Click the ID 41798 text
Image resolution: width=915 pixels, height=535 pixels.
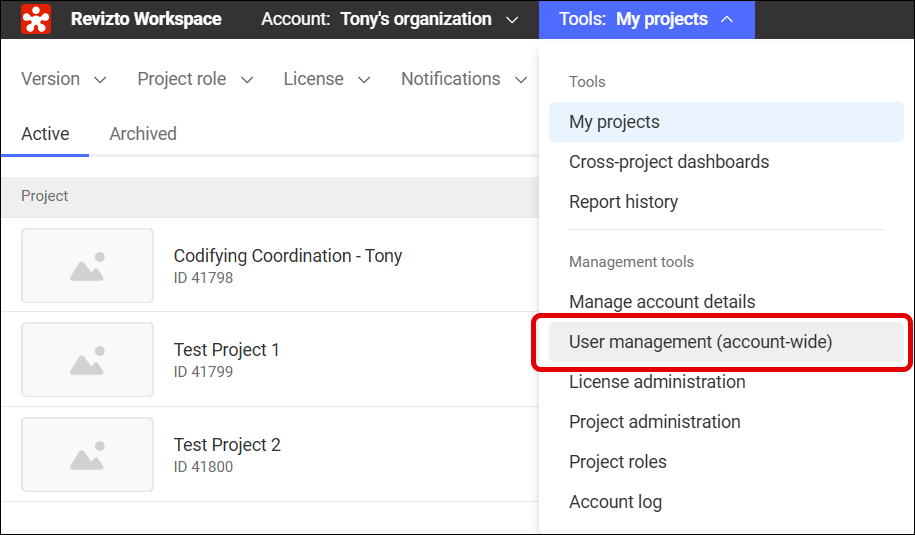tap(203, 278)
